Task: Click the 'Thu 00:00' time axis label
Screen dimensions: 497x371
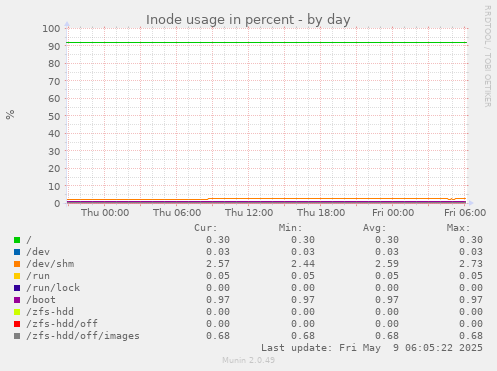Action: coord(105,213)
